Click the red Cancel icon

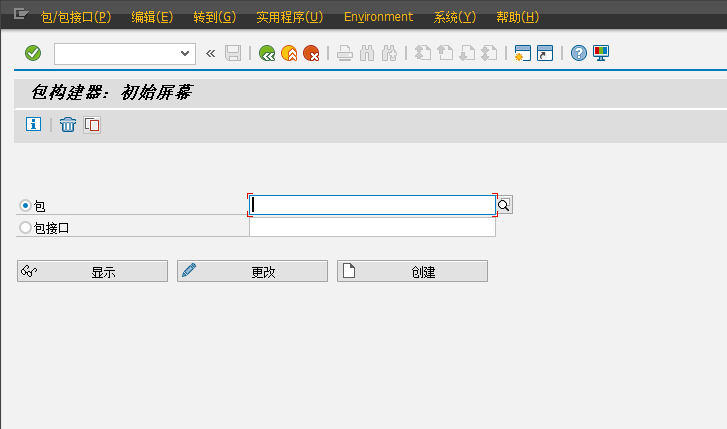coord(311,53)
